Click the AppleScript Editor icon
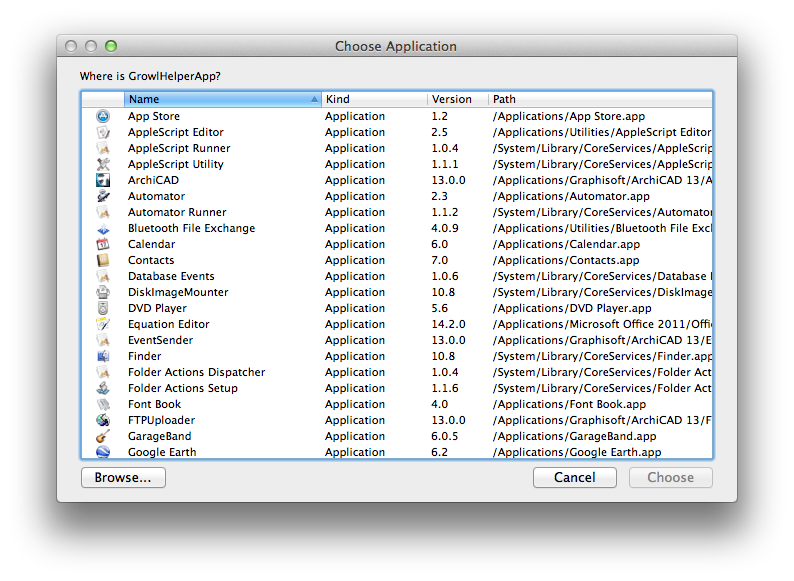The height and width of the screenshot is (581, 794). [x=103, y=132]
